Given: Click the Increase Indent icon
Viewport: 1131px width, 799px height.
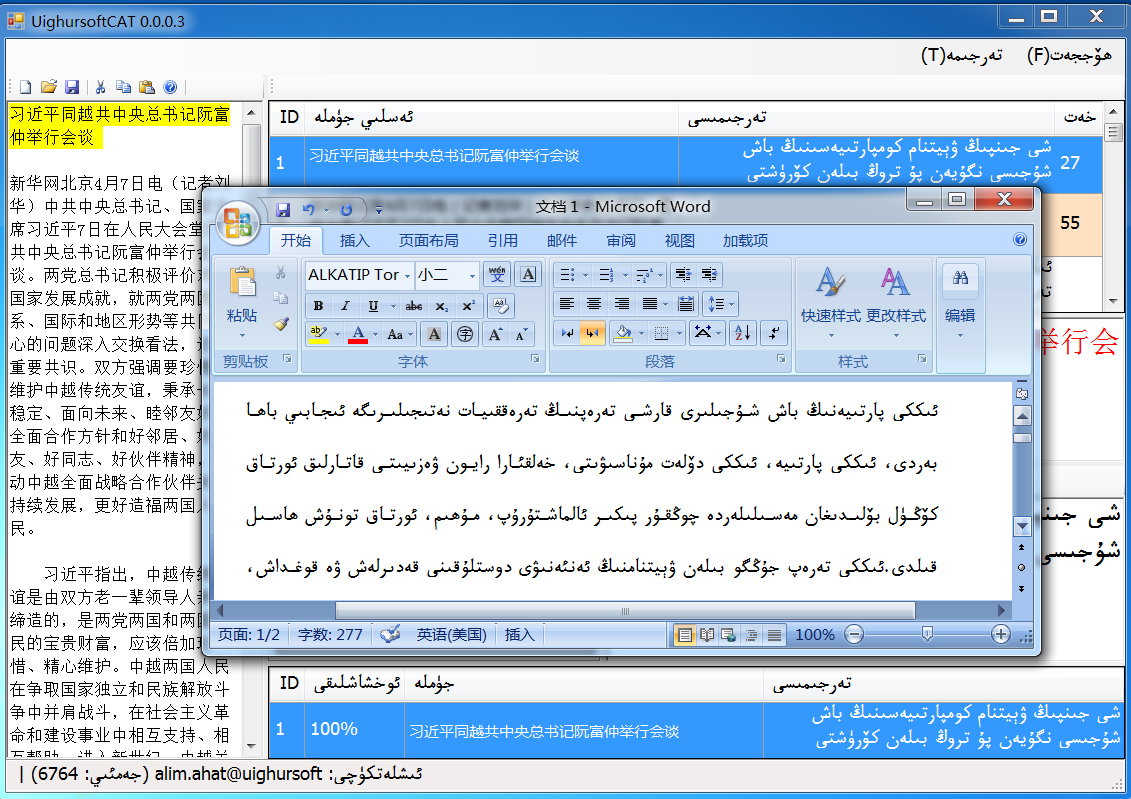Looking at the screenshot, I should (x=710, y=275).
